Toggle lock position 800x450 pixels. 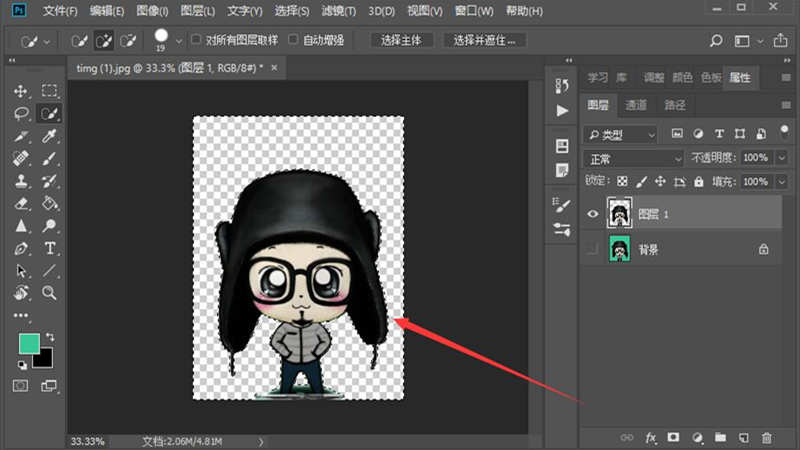click(660, 182)
